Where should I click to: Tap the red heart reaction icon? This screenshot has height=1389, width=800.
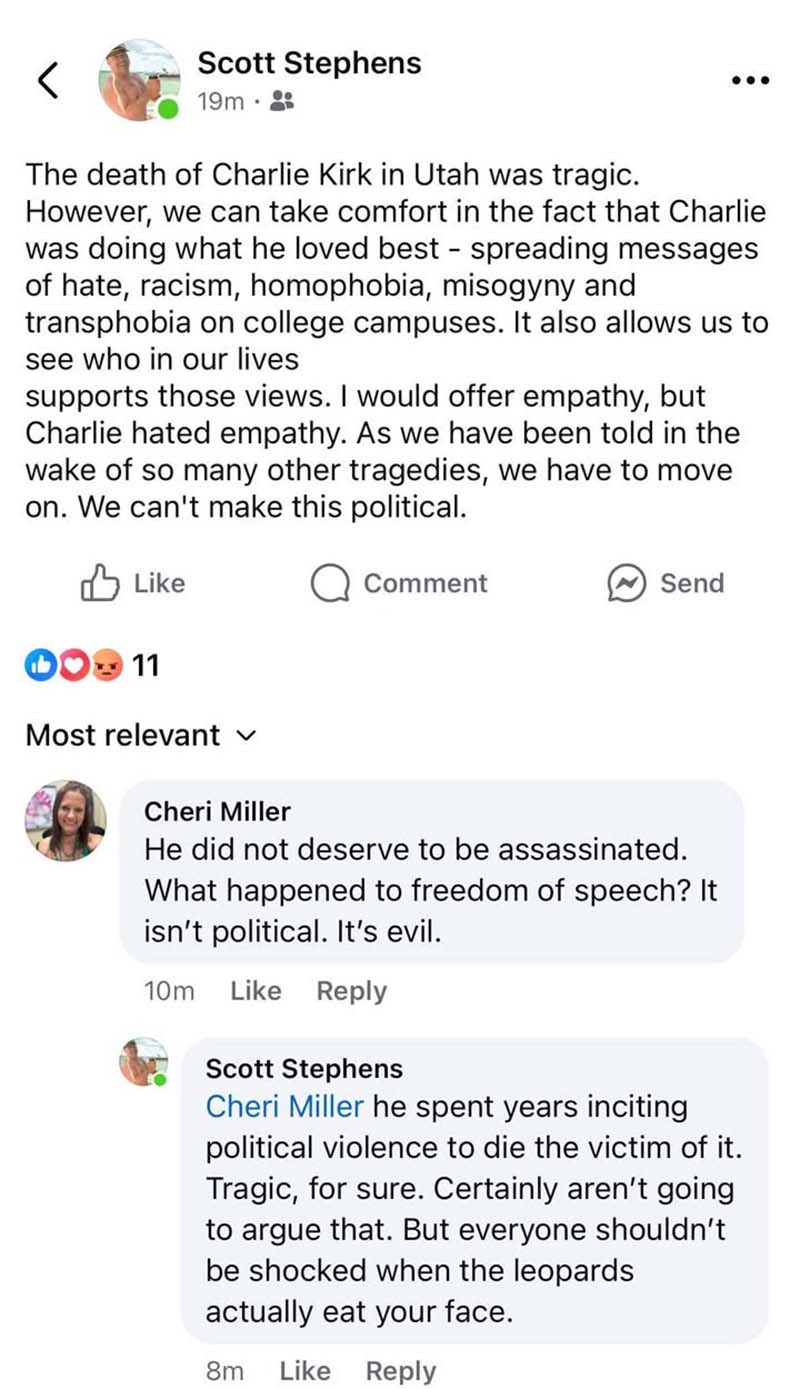73,665
